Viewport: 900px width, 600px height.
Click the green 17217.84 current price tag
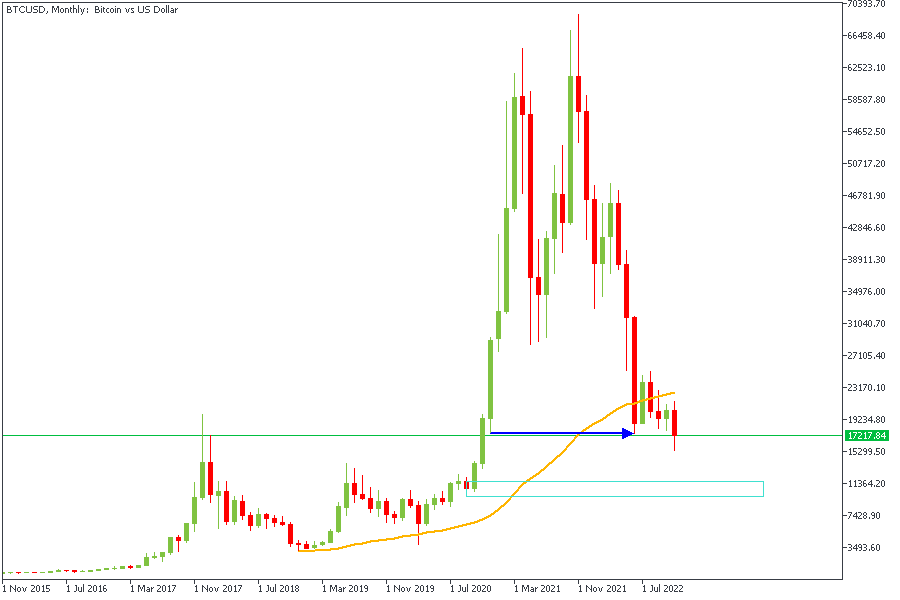[x=866, y=436]
